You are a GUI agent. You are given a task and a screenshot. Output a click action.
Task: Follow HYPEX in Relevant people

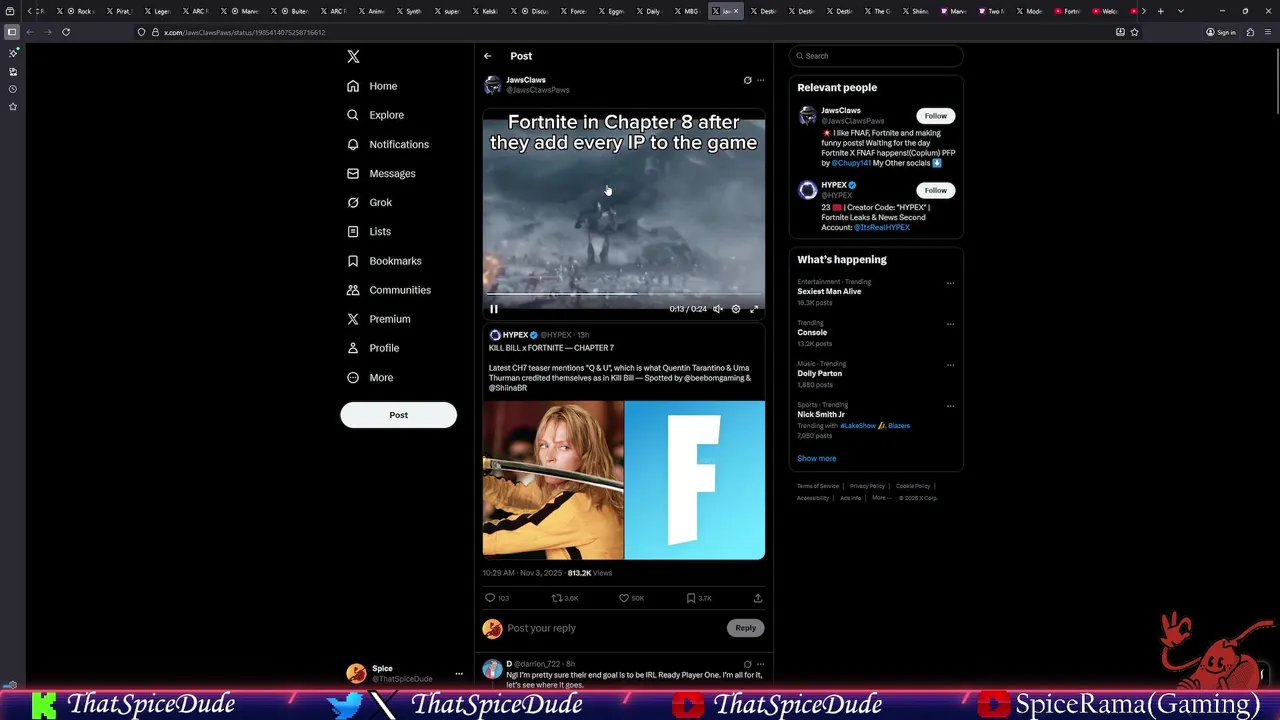point(936,190)
